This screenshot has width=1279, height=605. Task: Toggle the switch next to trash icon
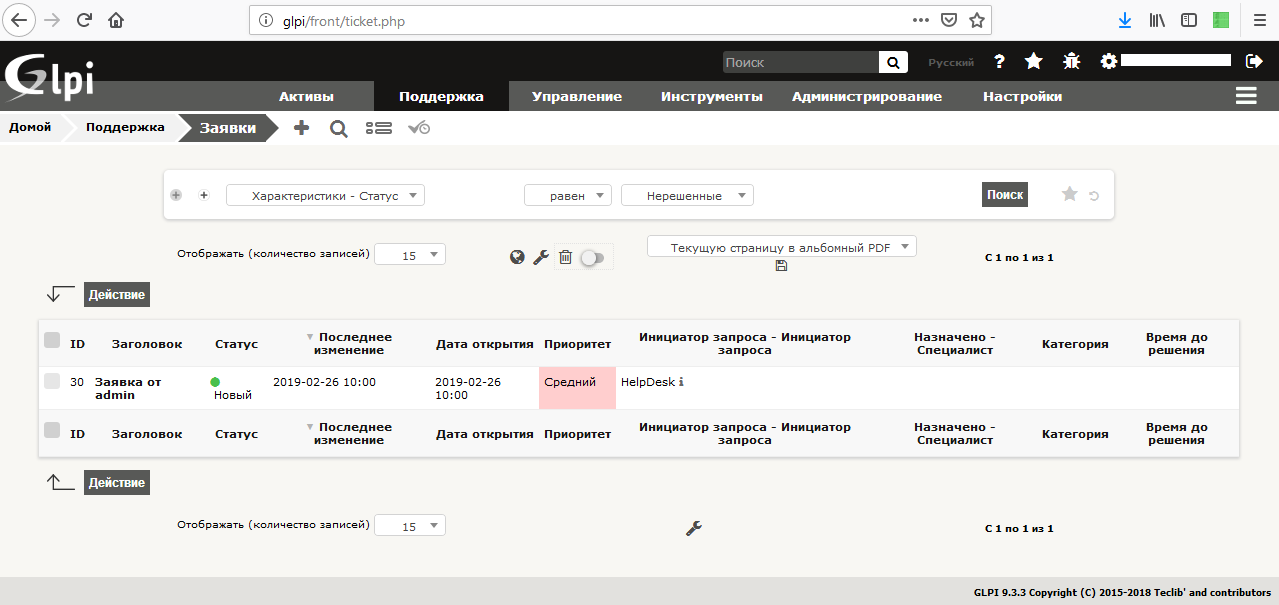coord(592,258)
